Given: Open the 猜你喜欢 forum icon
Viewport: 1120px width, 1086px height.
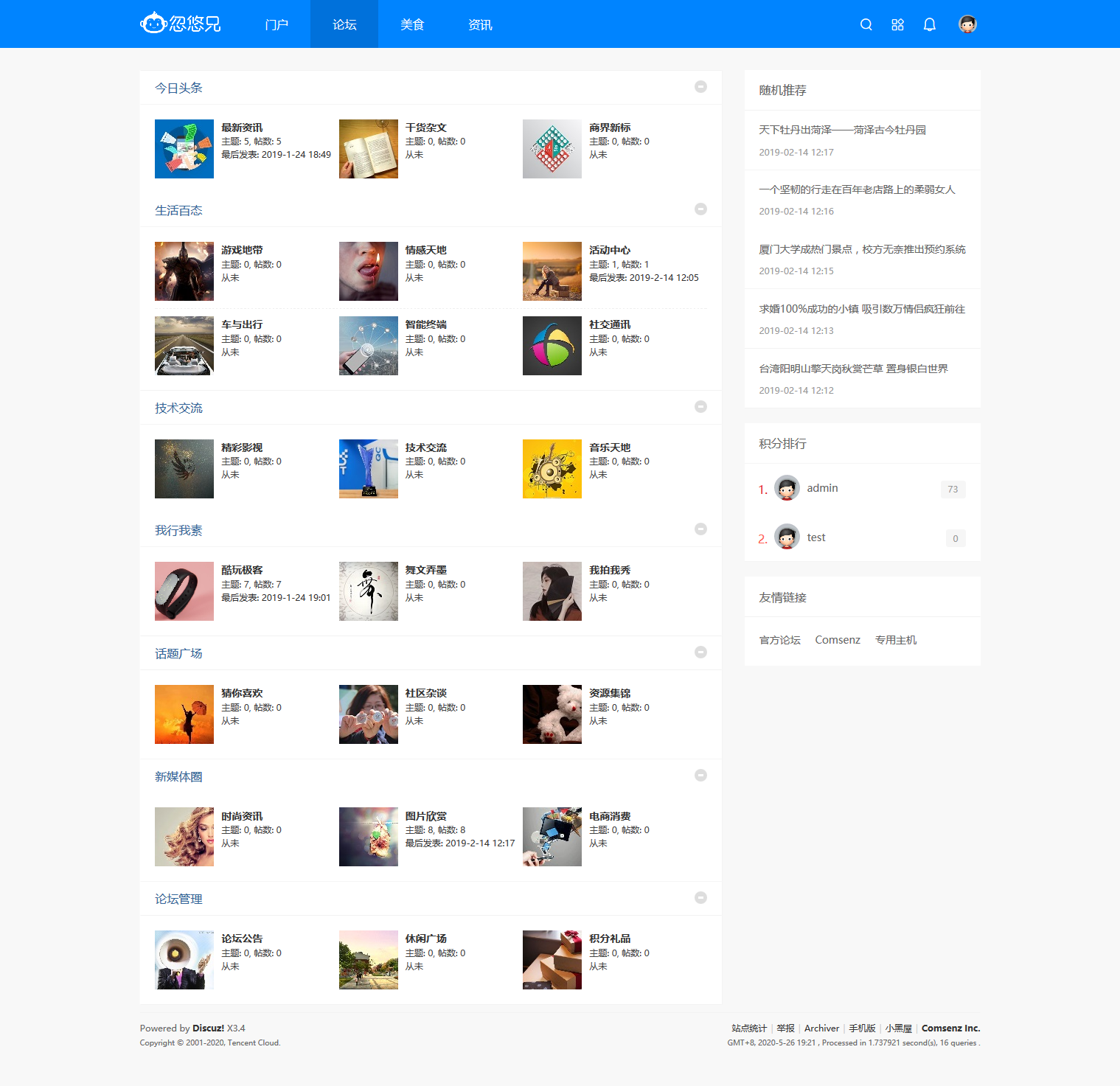Looking at the screenshot, I should (184, 714).
